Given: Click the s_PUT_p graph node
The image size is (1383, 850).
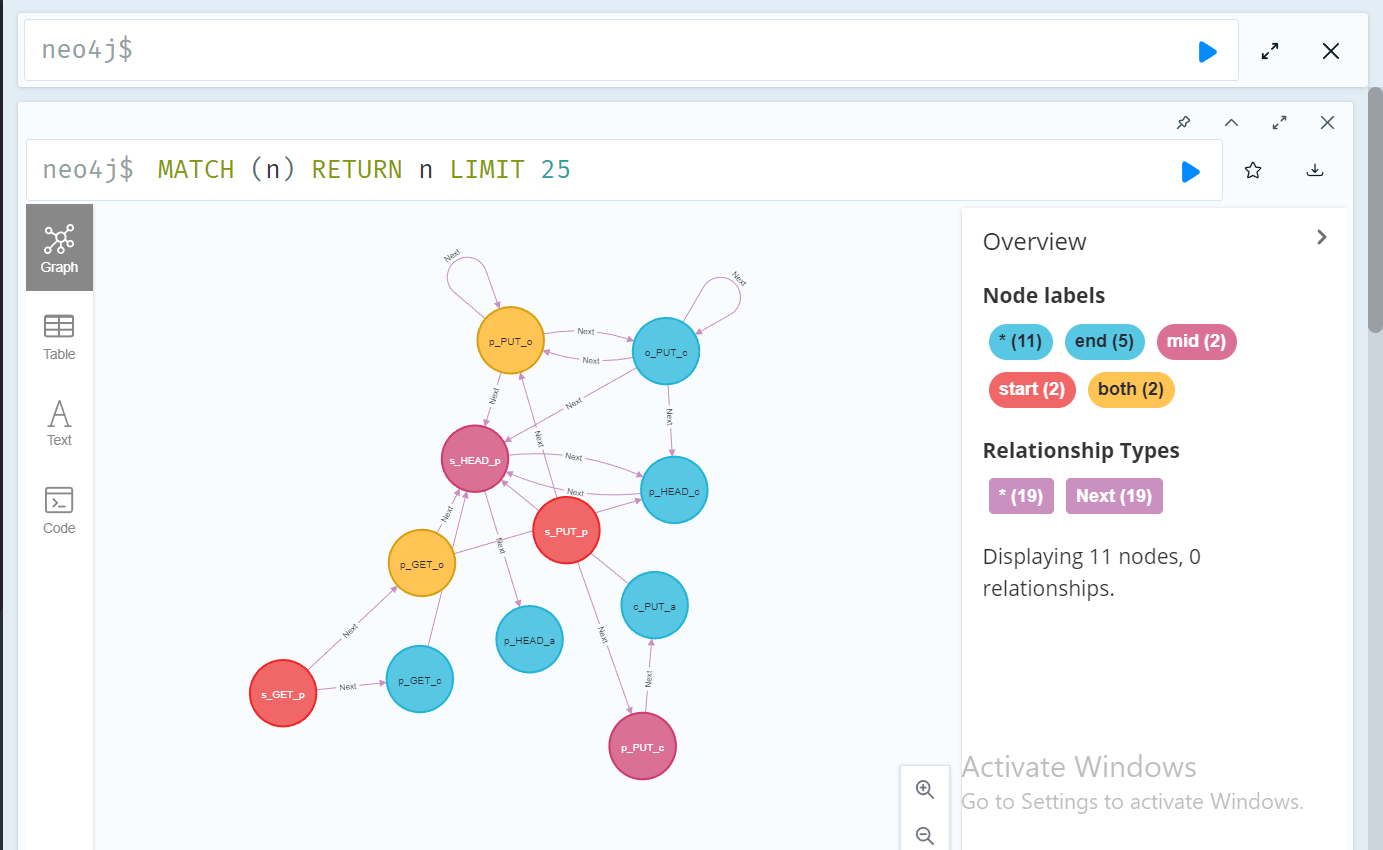Looking at the screenshot, I should coord(566,531).
